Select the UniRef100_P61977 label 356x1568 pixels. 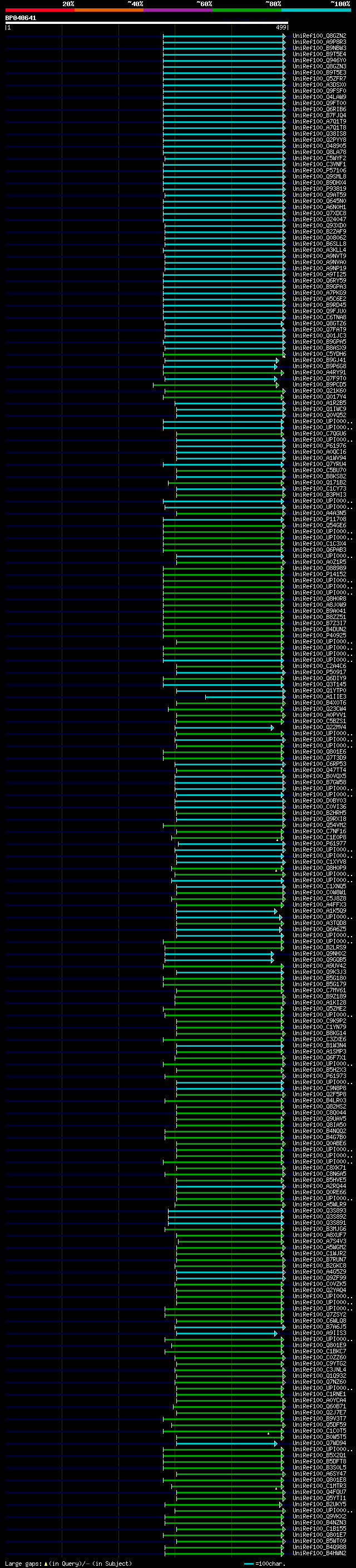319,844
